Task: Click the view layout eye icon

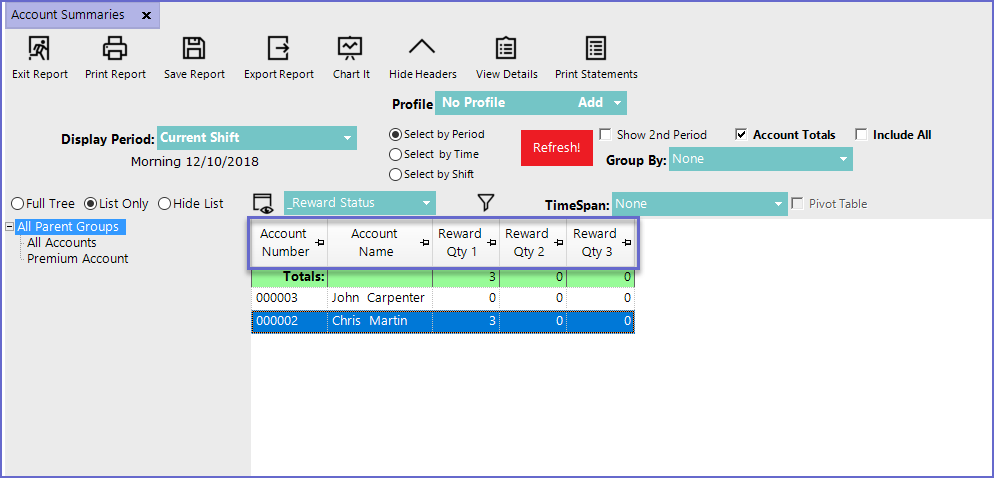Action: (x=262, y=203)
